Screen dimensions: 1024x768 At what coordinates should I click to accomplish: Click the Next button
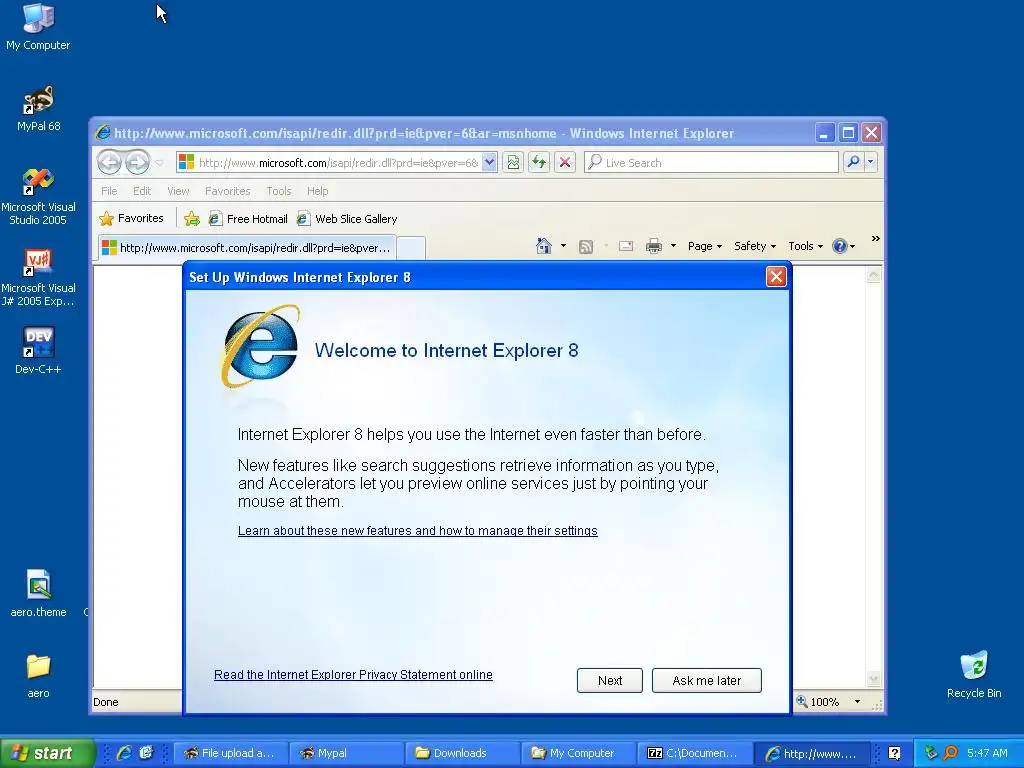[609, 680]
